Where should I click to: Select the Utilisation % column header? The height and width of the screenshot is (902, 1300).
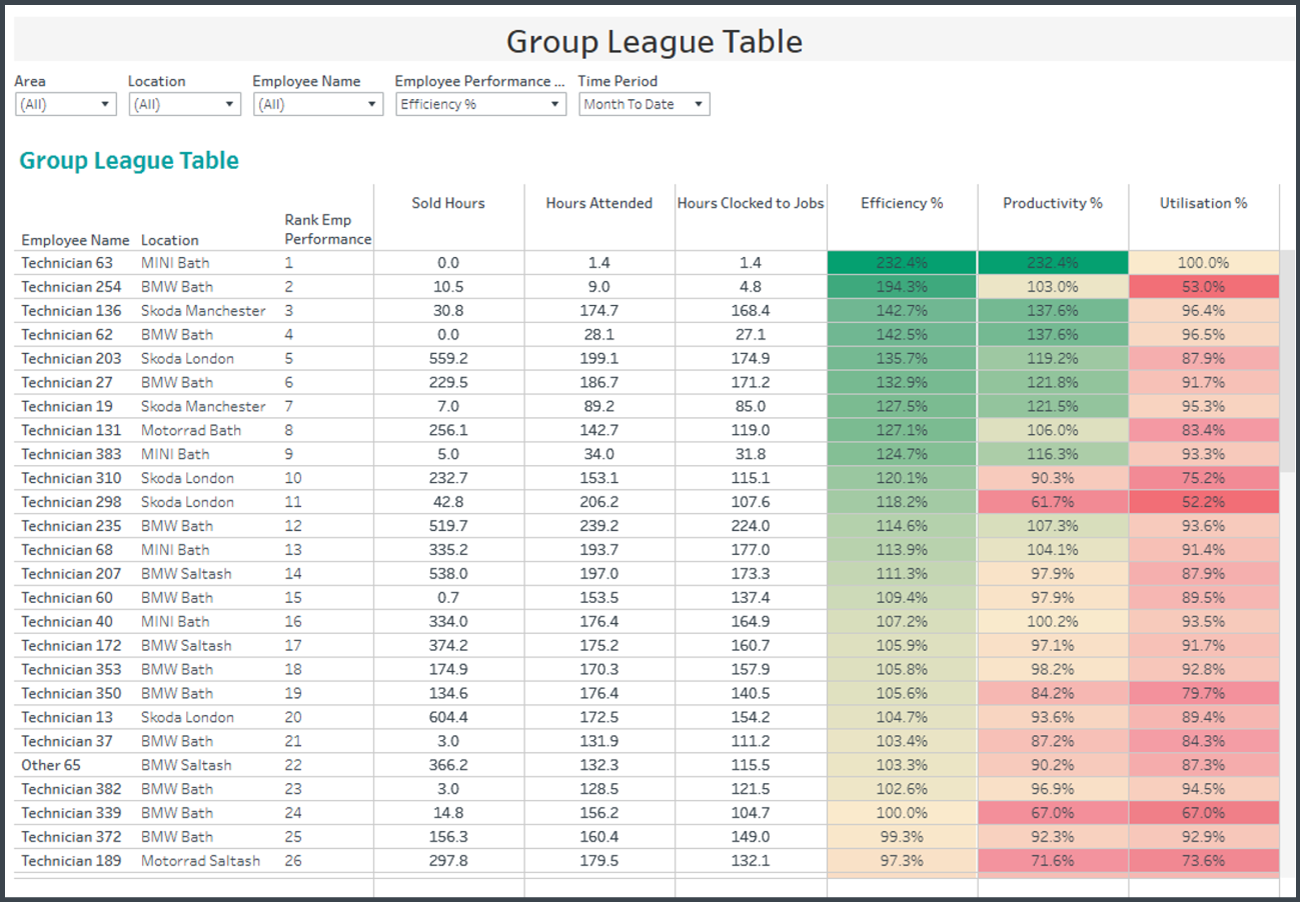click(x=1203, y=203)
